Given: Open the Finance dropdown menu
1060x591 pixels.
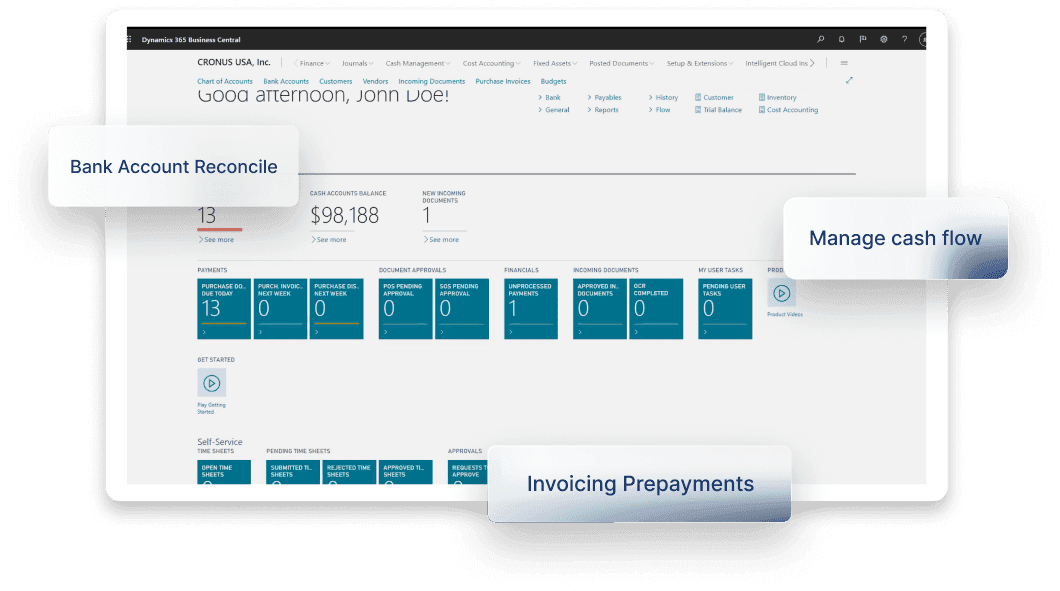Looking at the screenshot, I should coord(311,62).
